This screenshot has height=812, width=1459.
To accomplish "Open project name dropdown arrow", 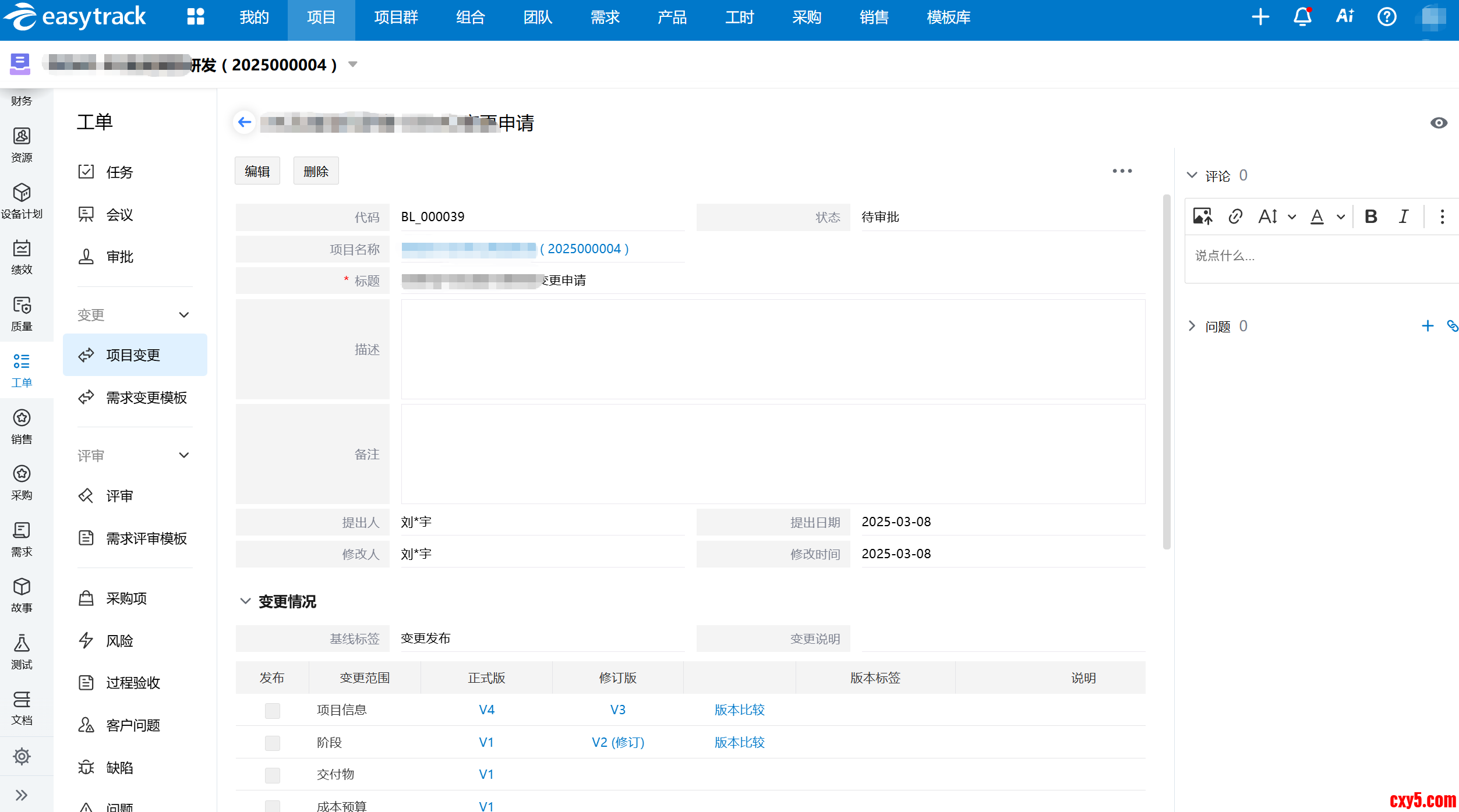I will coord(352,65).
